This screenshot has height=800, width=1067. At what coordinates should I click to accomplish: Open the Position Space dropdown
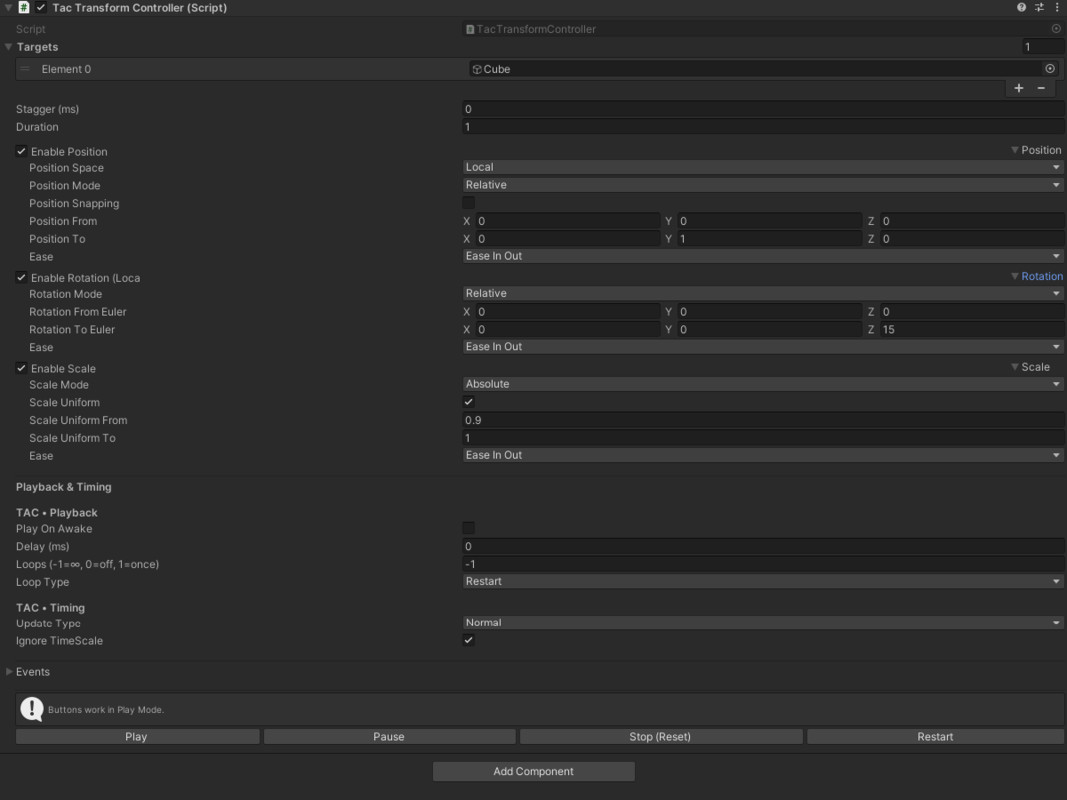point(762,167)
